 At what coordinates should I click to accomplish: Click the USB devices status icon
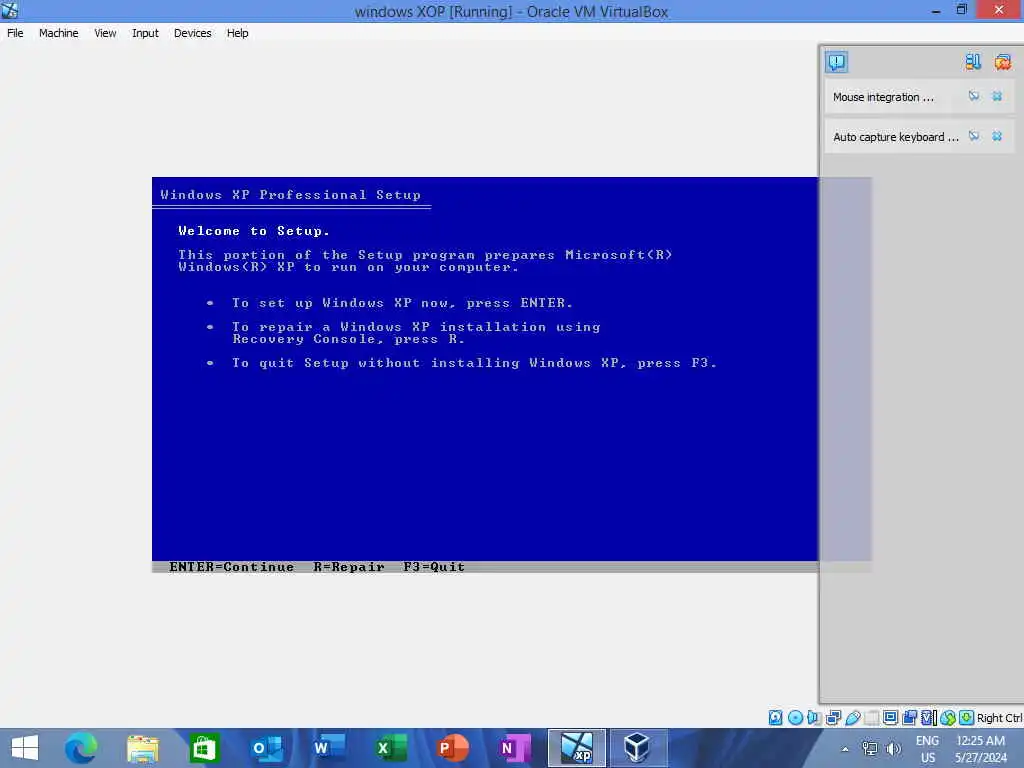pyautogui.click(x=852, y=718)
